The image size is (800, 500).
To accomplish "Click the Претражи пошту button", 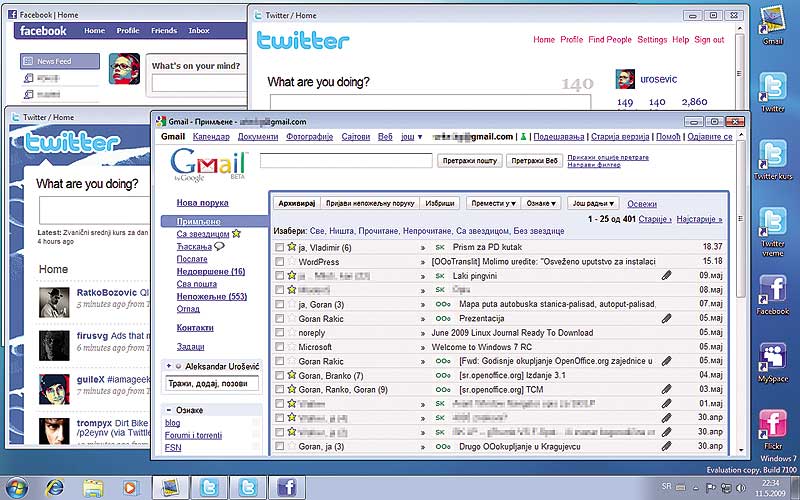I will 470,161.
